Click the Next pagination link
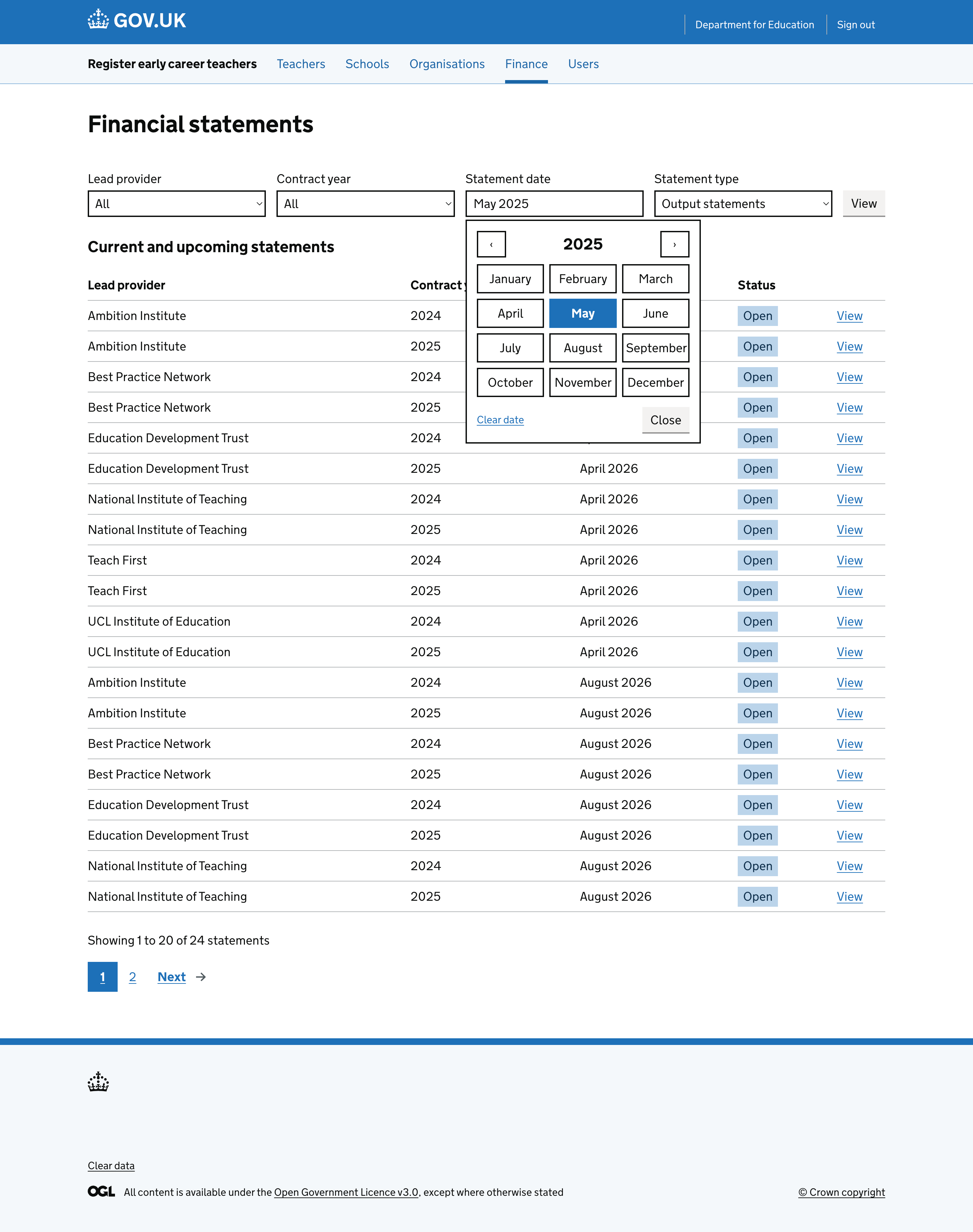This screenshot has height=1232, width=973. [171, 977]
